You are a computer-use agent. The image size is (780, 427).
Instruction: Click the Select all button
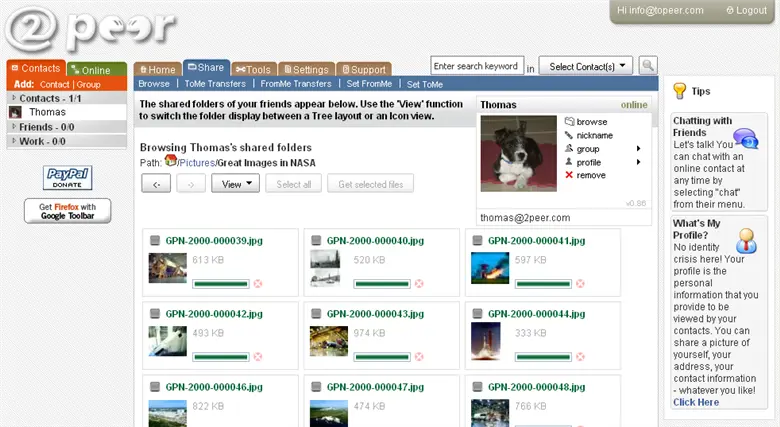click(293, 184)
